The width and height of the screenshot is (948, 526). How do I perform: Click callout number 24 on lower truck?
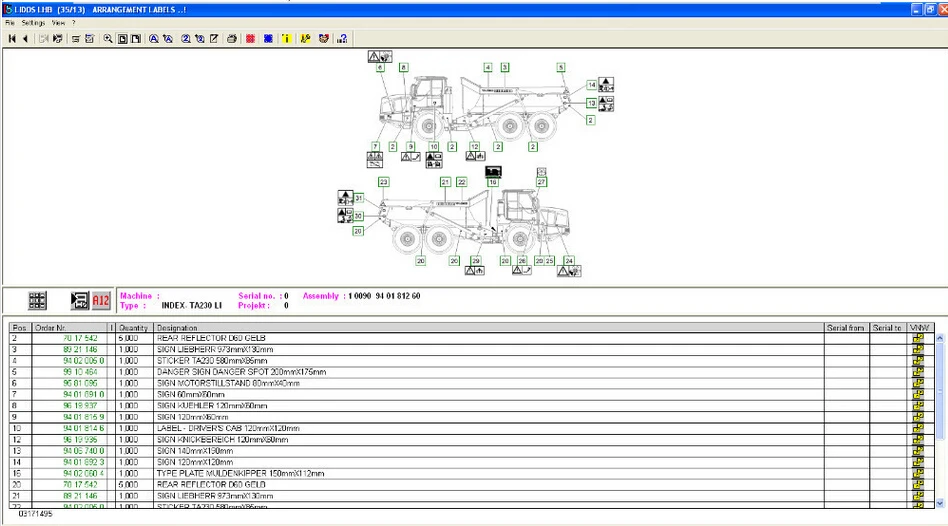tap(569, 261)
